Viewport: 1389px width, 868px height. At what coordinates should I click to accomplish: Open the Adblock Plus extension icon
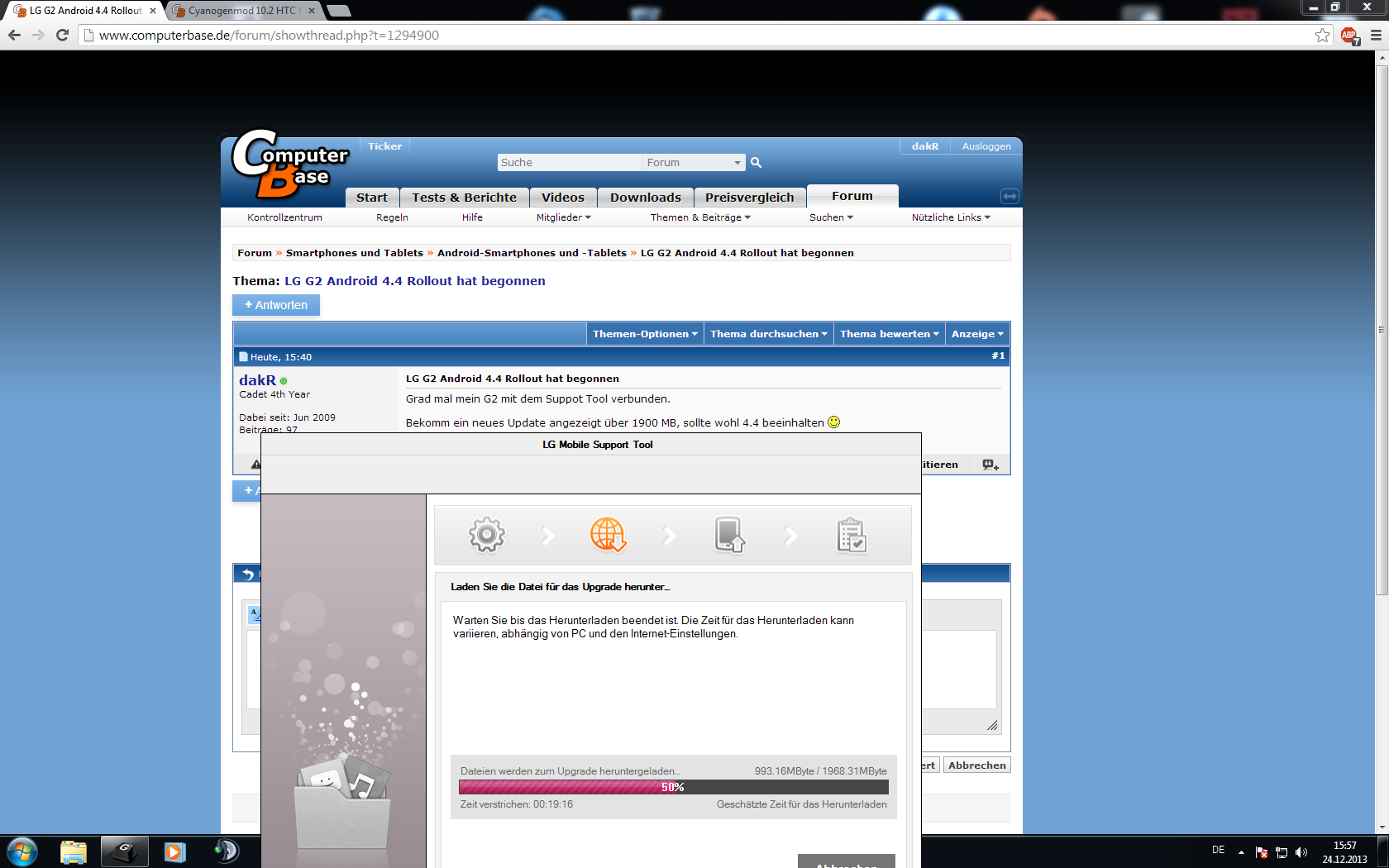pyautogui.click(x=1349, y=36)
